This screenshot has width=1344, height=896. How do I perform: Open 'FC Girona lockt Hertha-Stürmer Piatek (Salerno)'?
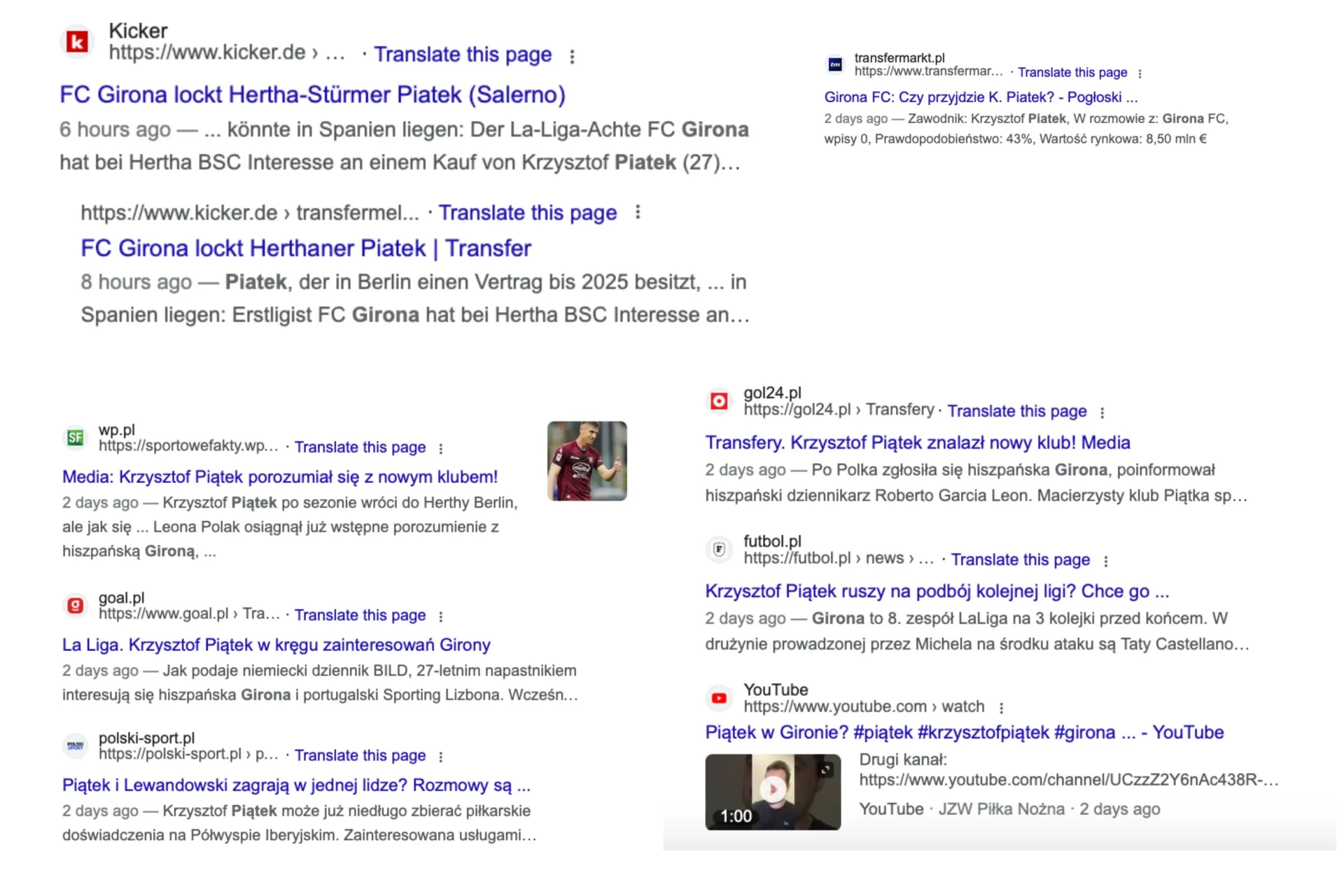click(312, 94)
